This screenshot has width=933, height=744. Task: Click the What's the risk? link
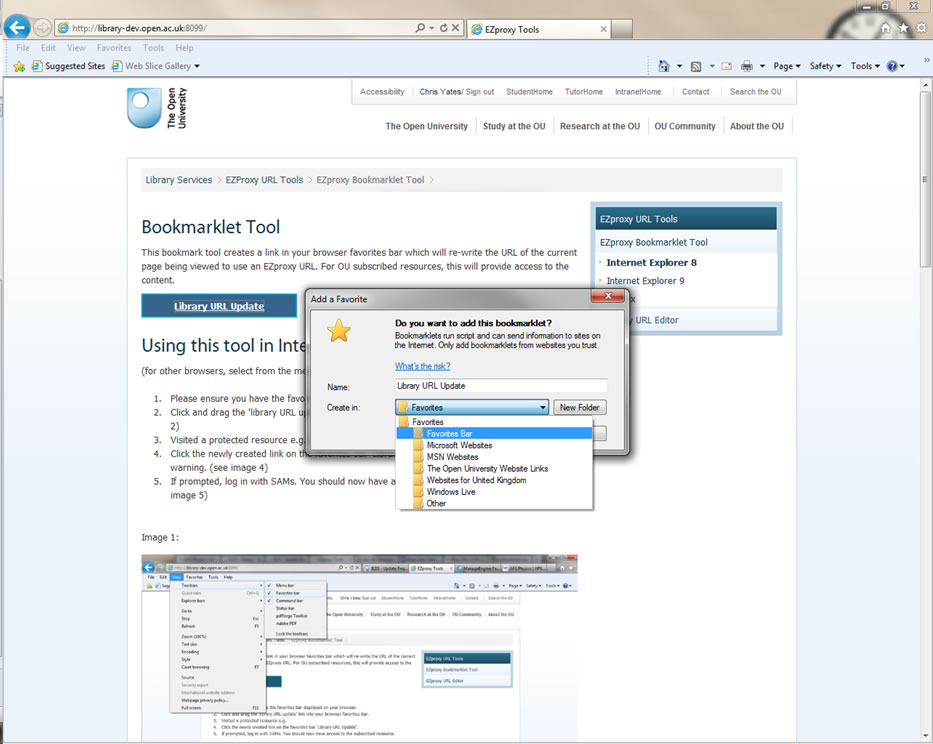point(422,366)
